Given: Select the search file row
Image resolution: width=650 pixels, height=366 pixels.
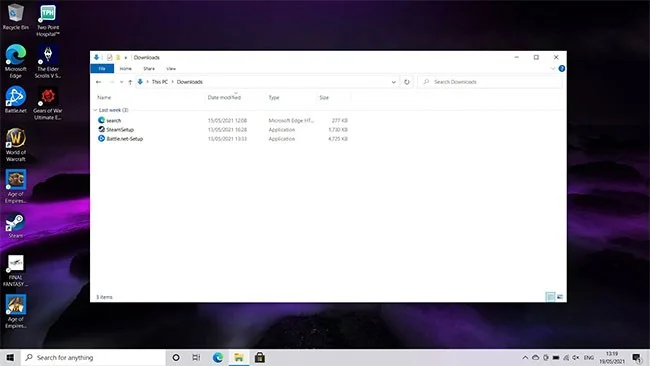Looking at the screenshot, I should (x=223, y=121).
